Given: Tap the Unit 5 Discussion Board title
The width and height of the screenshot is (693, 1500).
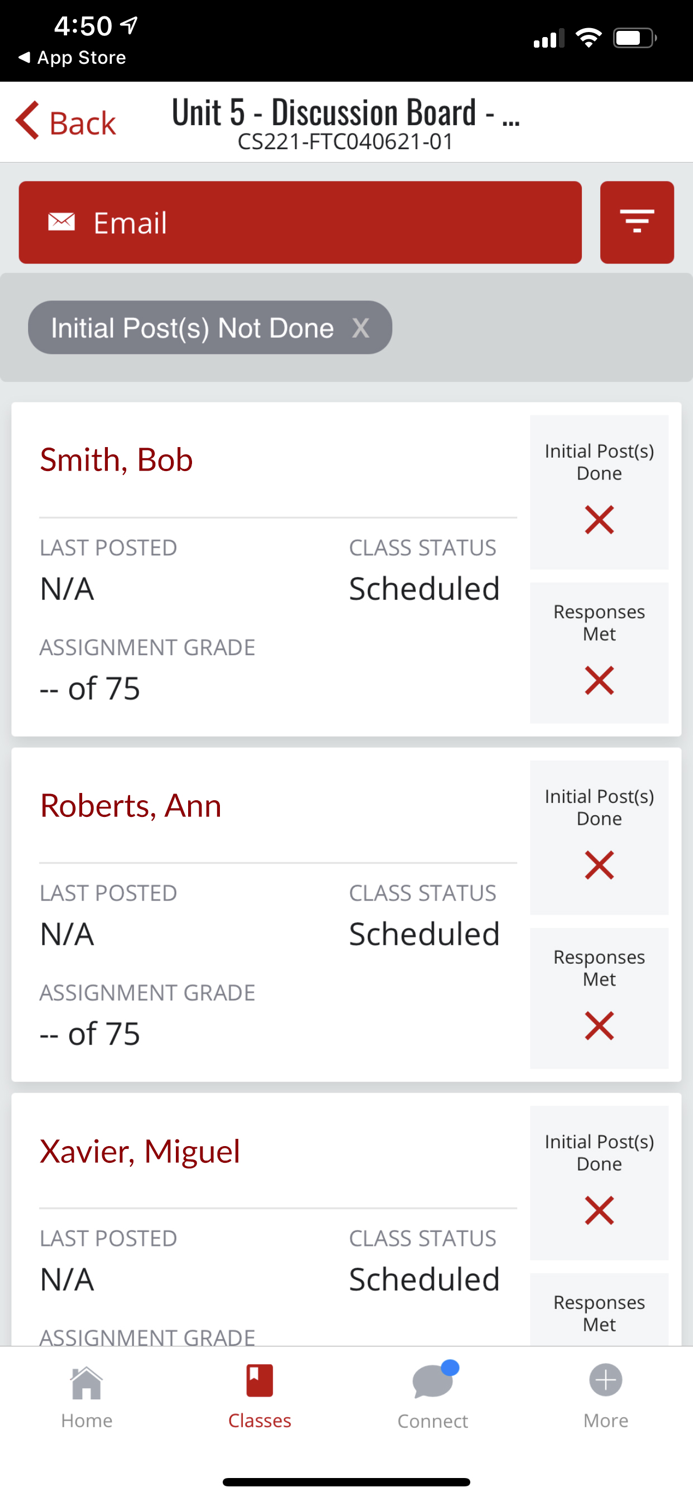Looking at the screenshot, I should (345, 112).
